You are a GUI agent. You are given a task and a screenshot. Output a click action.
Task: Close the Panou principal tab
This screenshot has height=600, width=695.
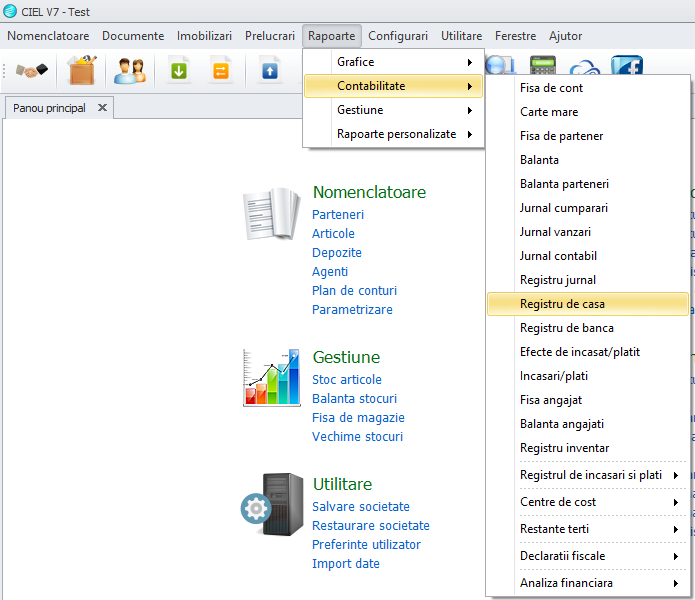pyautogui.click(x=102, y=108)
